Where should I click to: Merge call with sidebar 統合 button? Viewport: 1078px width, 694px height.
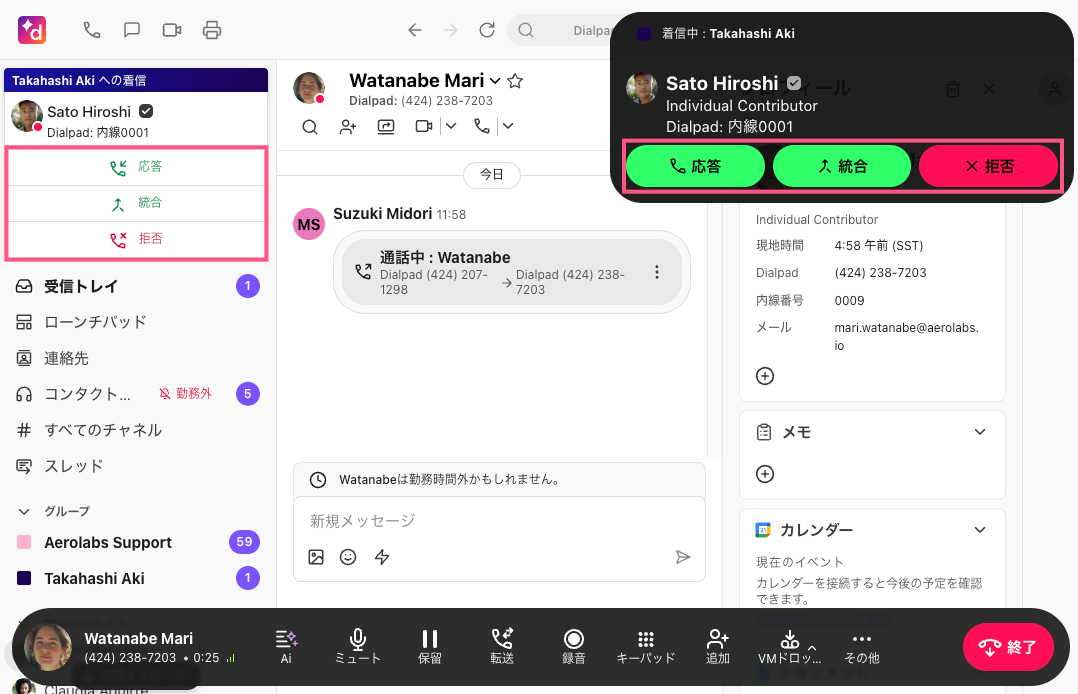[x=136, y=204]
